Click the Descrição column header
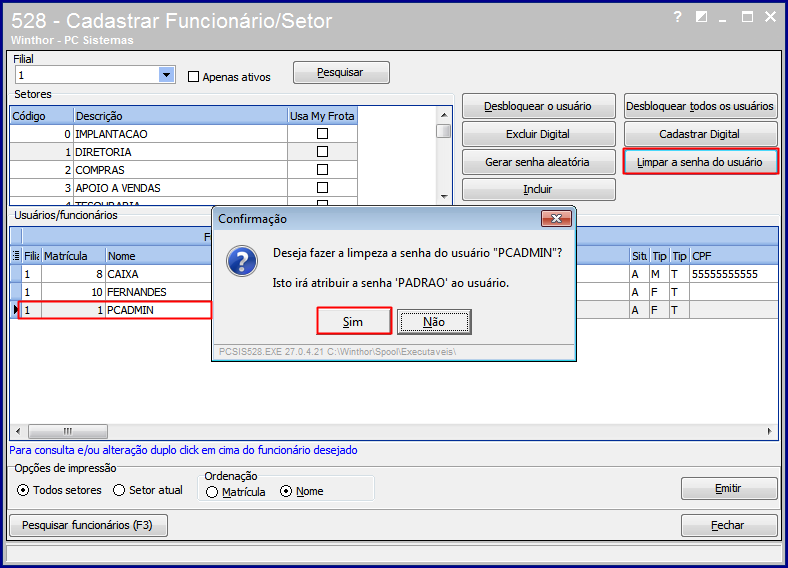The image size is (788, 568). [180, 116]
